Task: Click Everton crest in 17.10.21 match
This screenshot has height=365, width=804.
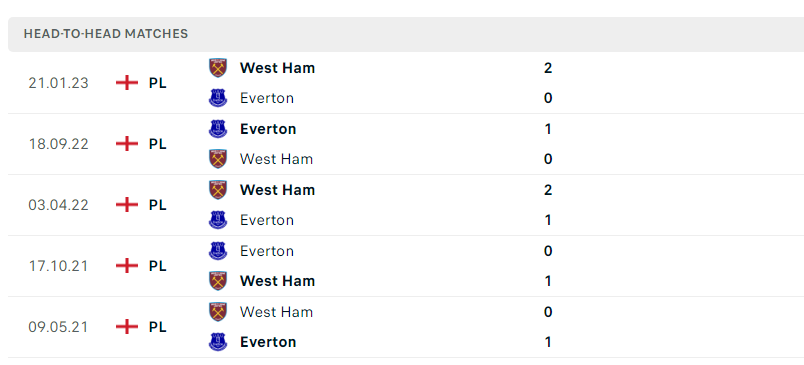Action: click(x=218, y=251)
